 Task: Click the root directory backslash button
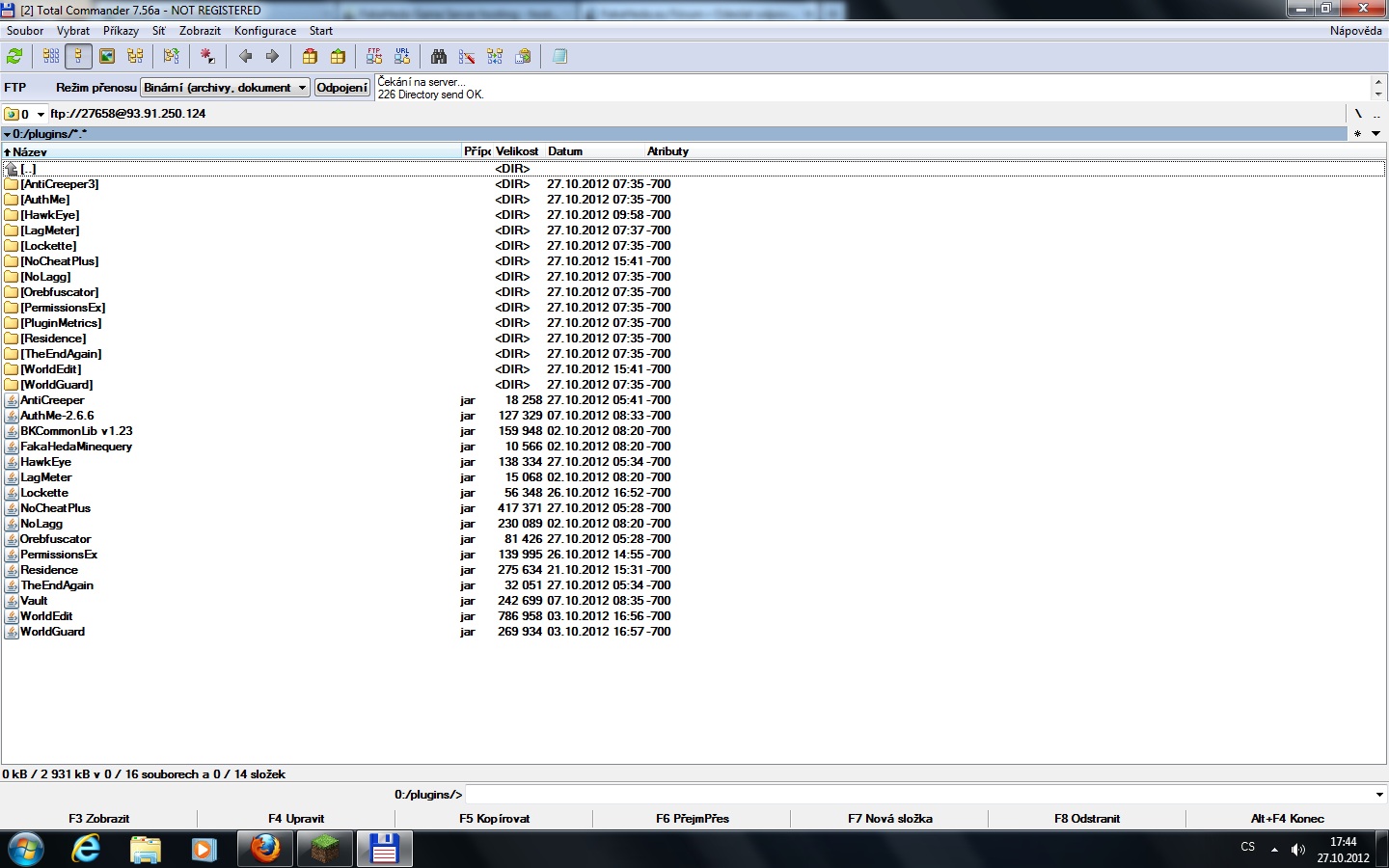(1358, 114)
